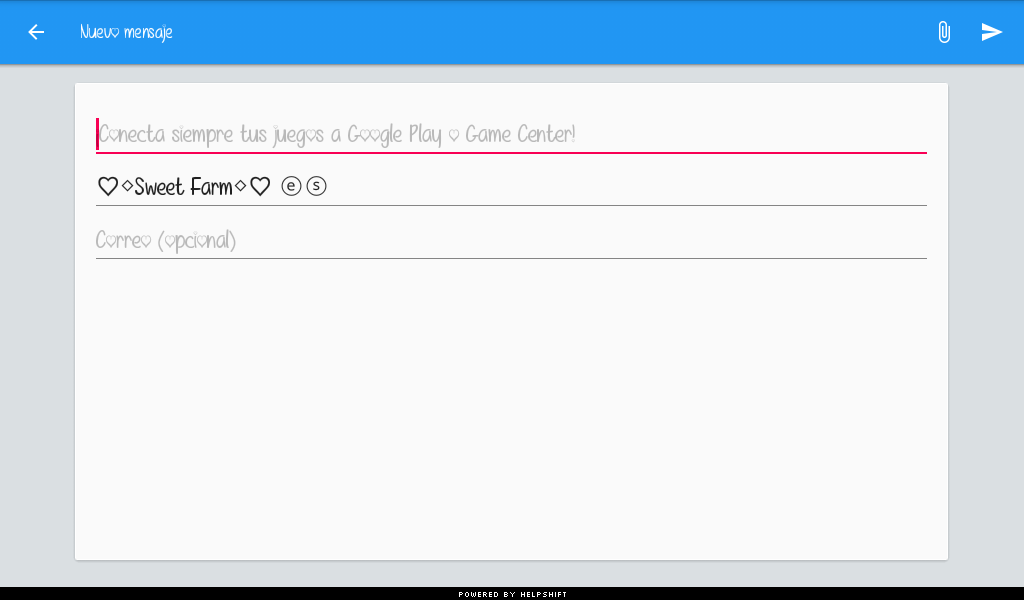Click the circled s character in name field
This screenshot has height=600, width=1024.
click(x=316, y=186)
